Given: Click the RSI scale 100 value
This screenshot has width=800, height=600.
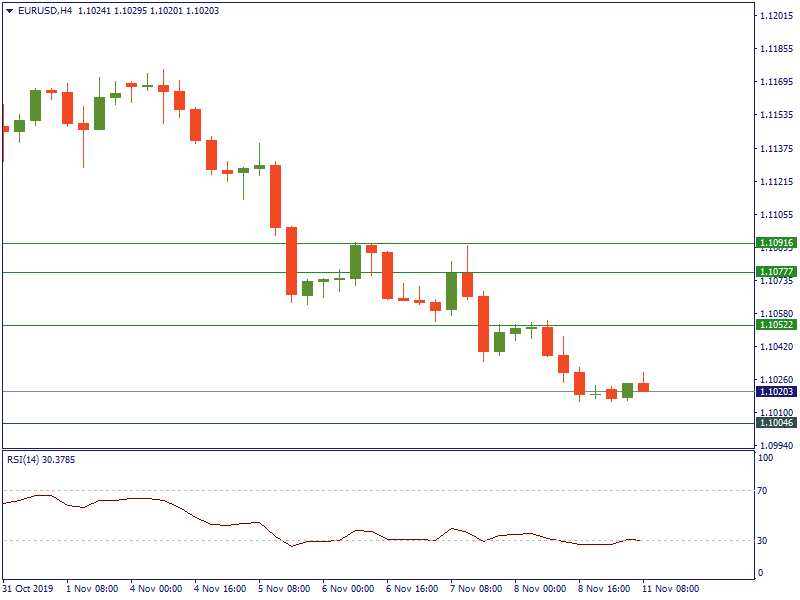Looking at the screenshot, I should click(765, 458).
